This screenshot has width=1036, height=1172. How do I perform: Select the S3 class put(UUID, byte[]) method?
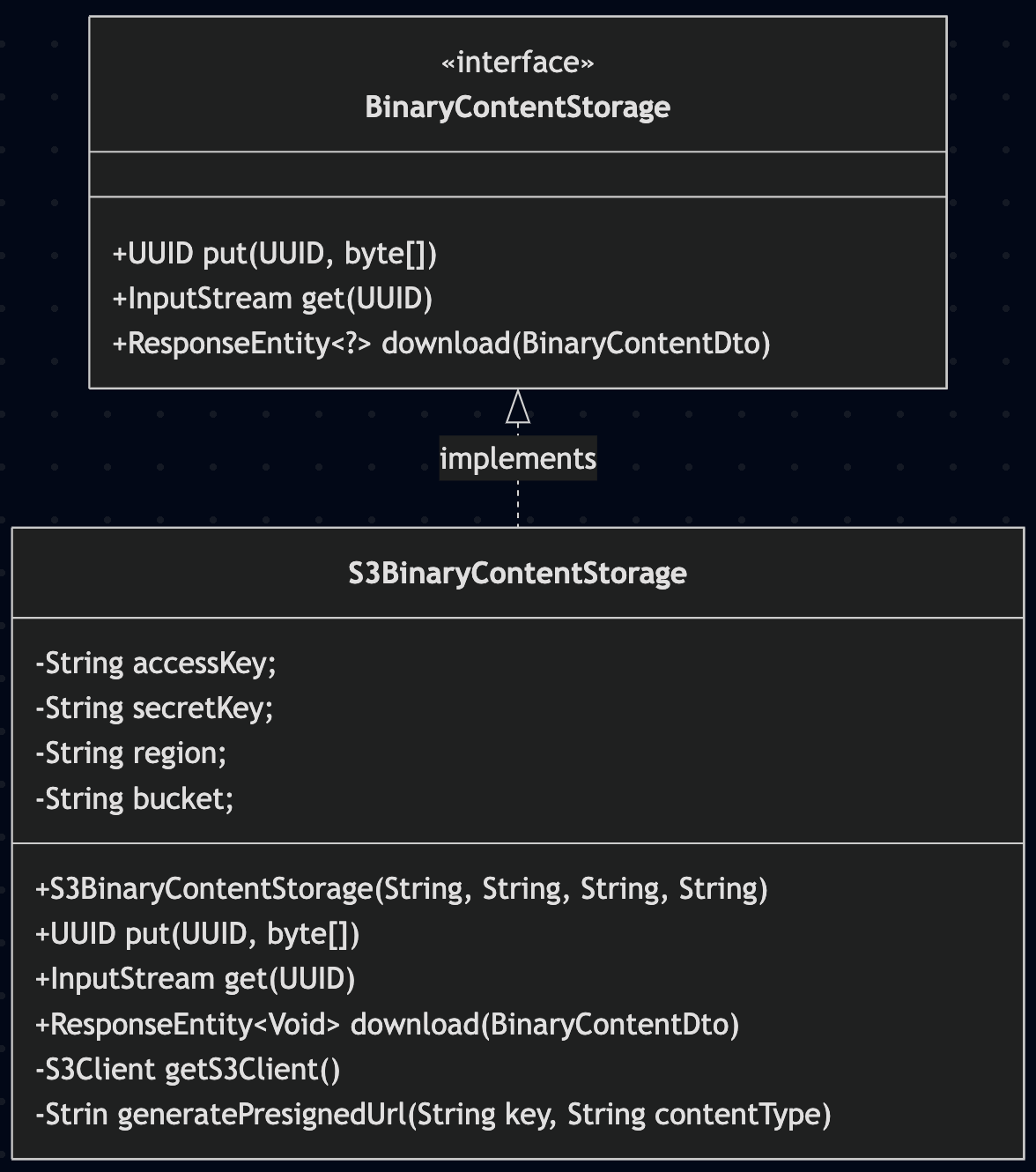[x=197, y=934]
